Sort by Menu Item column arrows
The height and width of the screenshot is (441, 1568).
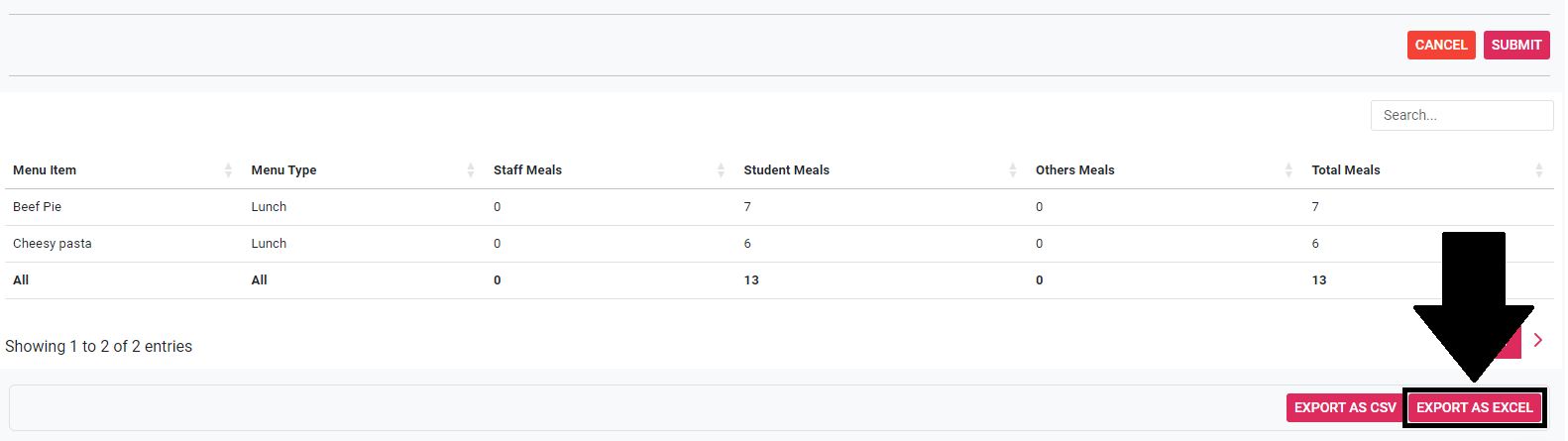tap(228, 170)
